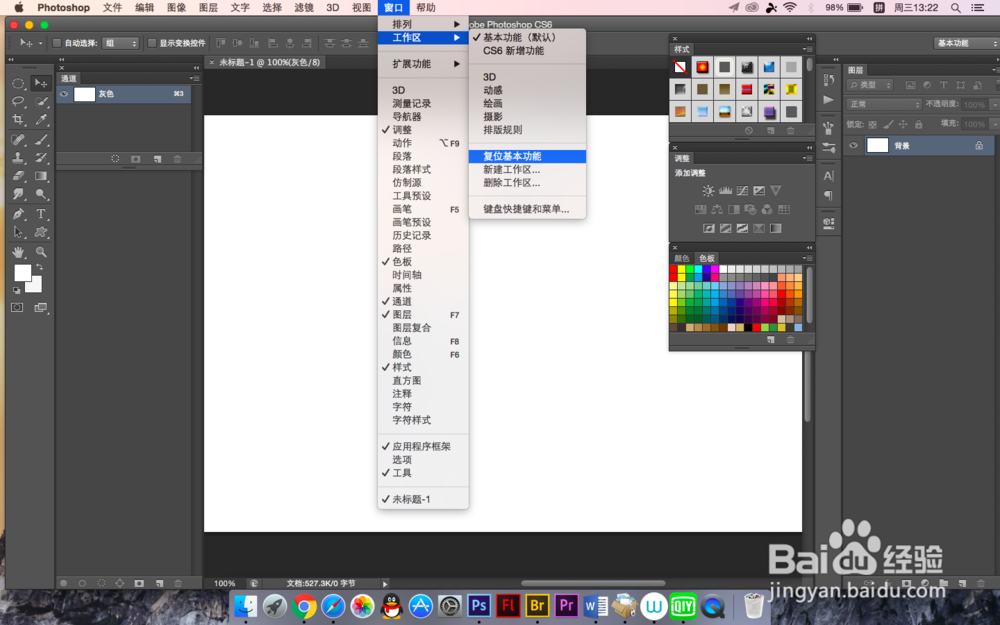
Task: Open the Help menu
Action: [x=425, y=8]
